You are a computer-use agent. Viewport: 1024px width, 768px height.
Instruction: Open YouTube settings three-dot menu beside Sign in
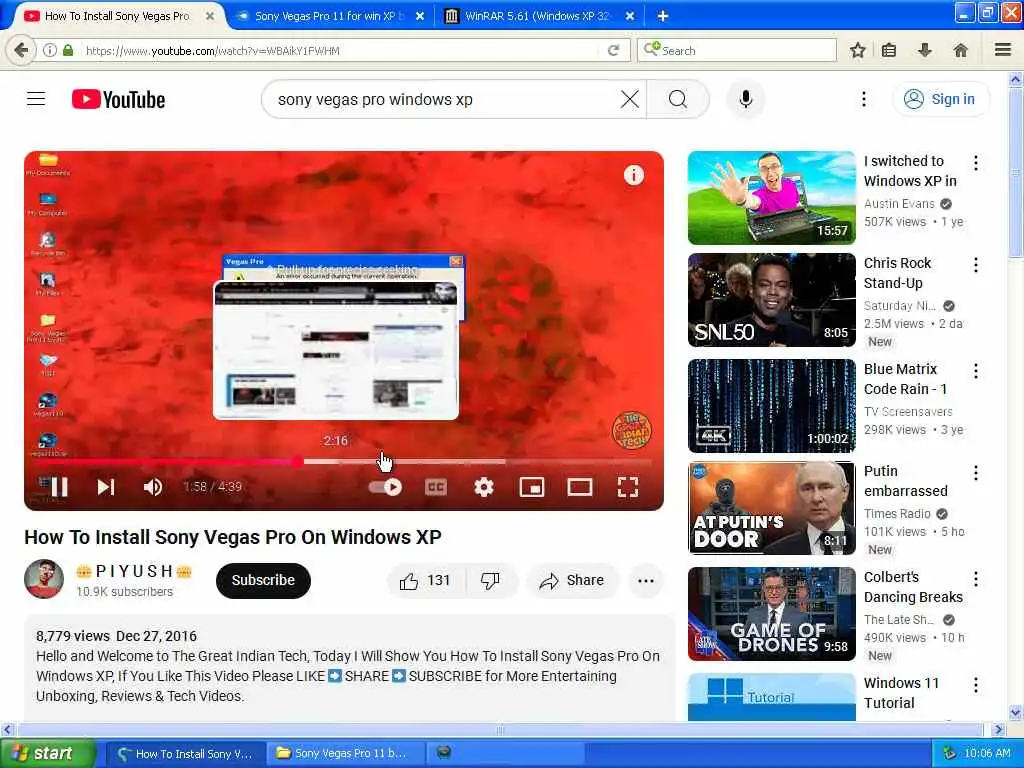863,99
